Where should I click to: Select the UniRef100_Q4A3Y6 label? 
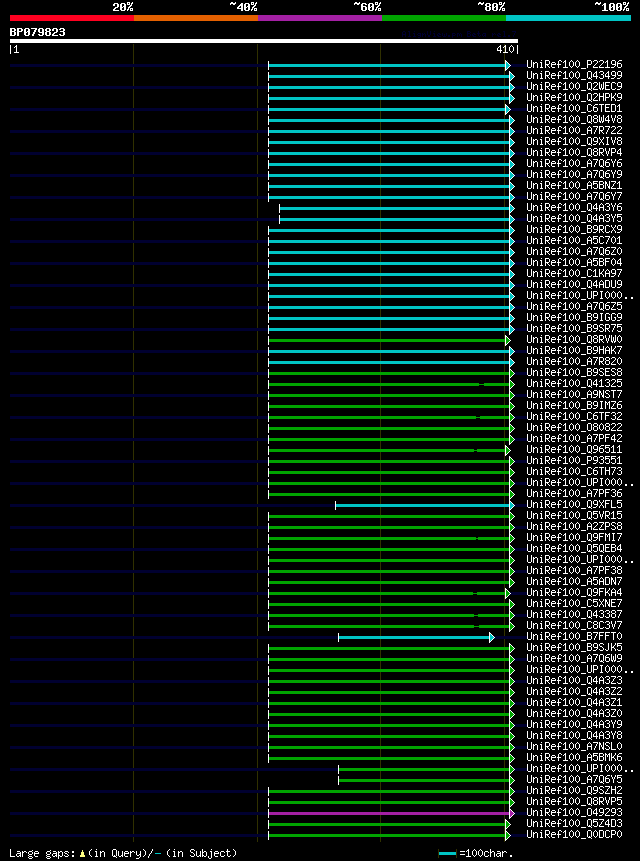coord(574,208)
